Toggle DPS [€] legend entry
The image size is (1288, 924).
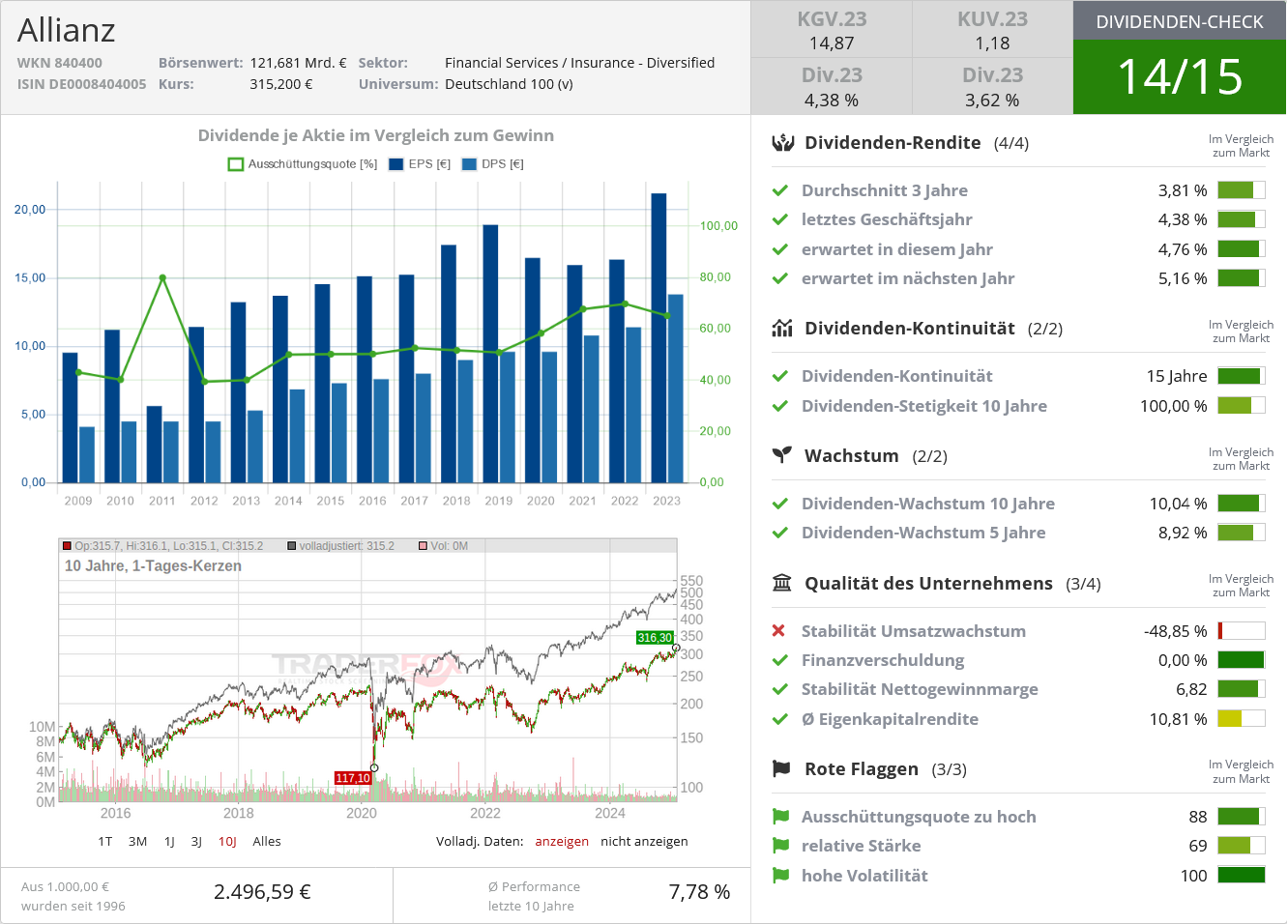point(493,164)
